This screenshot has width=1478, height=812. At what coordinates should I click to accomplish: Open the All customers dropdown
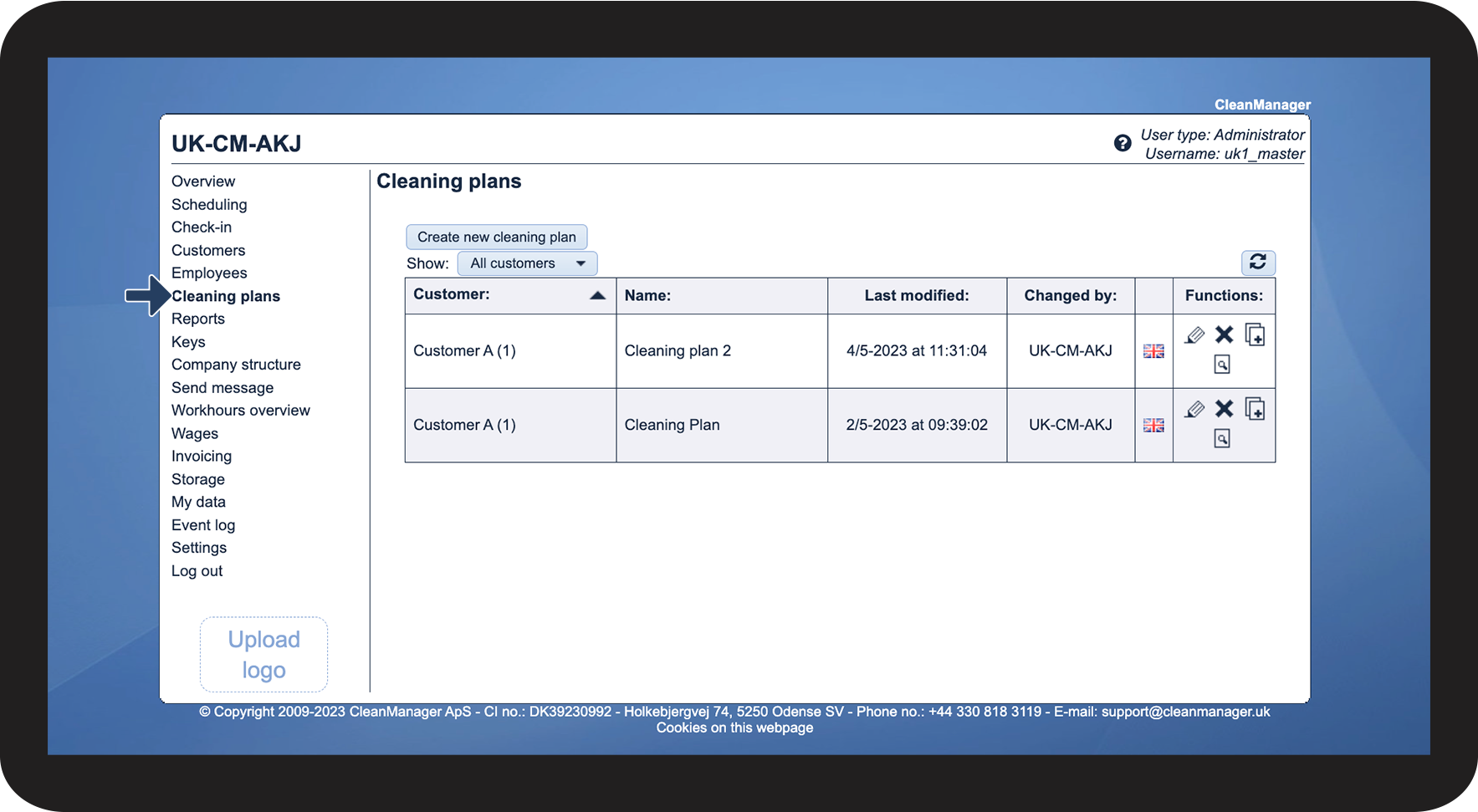527,263
